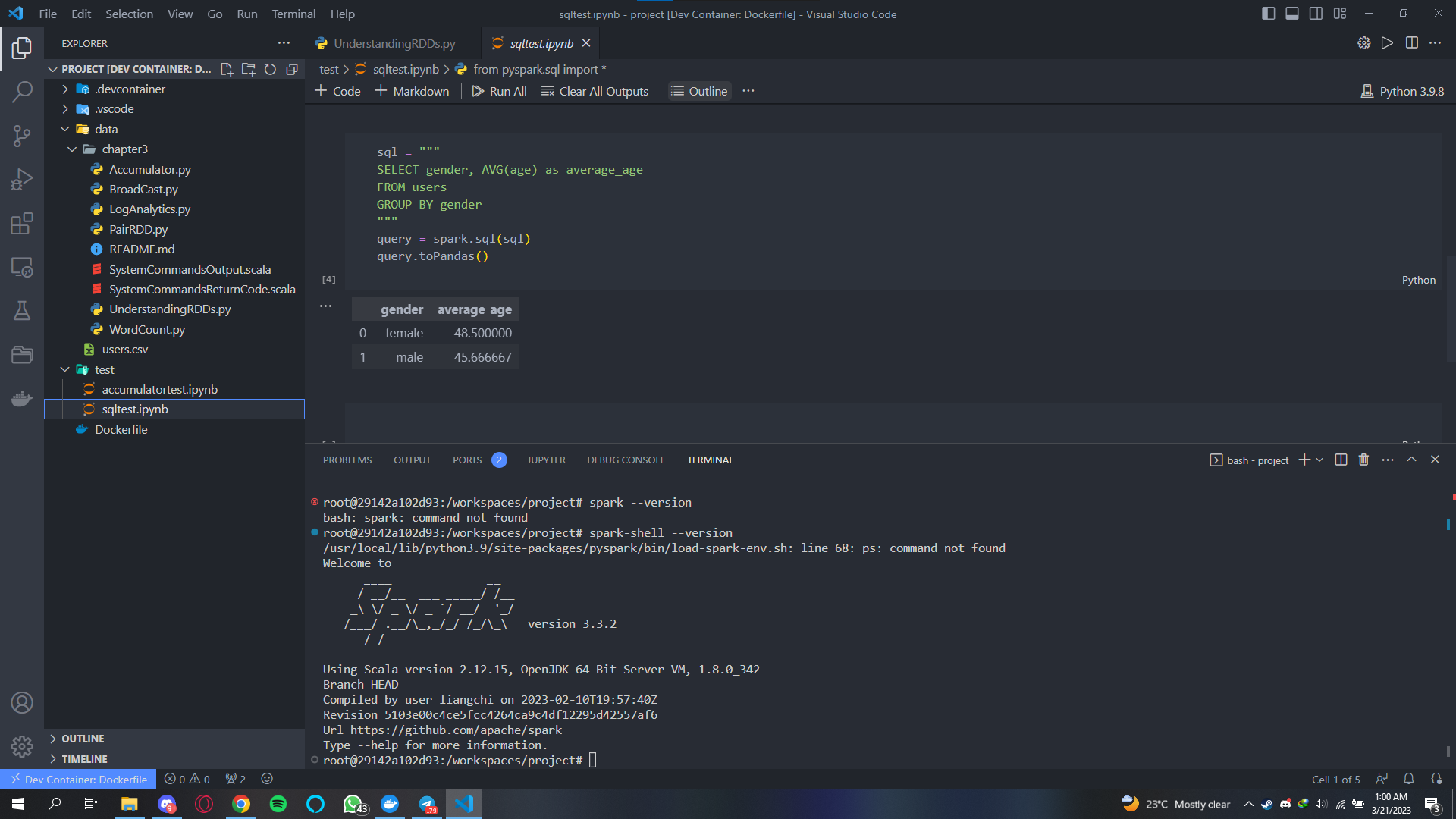The width and height of the screenshot is (1456, 819).
Task: Click Dev Container: Dockerfile in the status bar
Action: click(78, 779)
